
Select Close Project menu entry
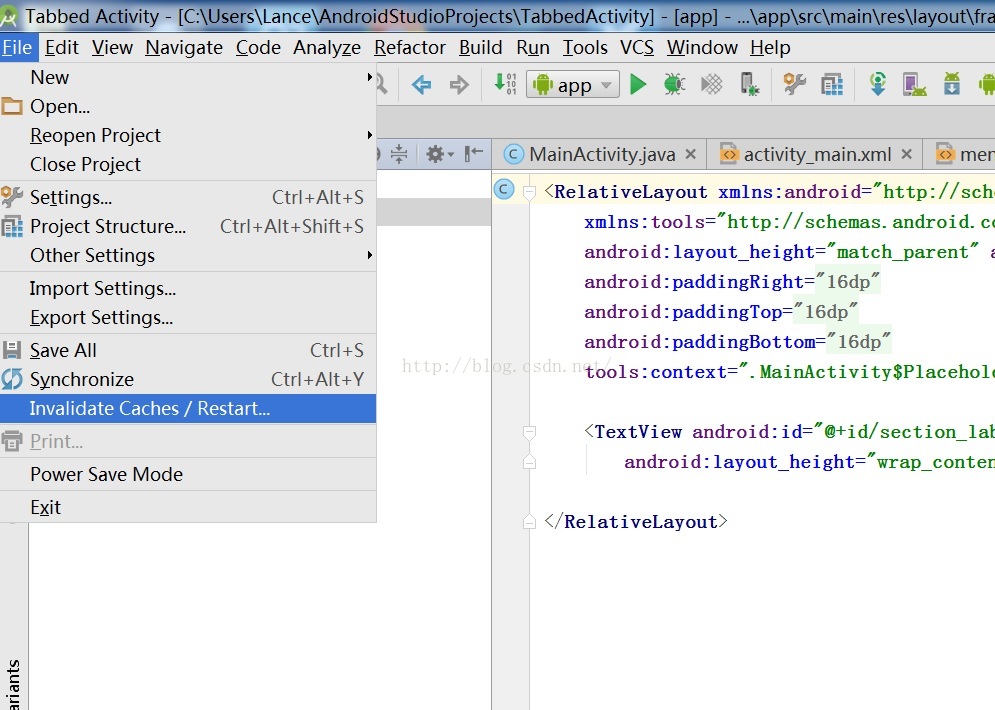(188, 164)
